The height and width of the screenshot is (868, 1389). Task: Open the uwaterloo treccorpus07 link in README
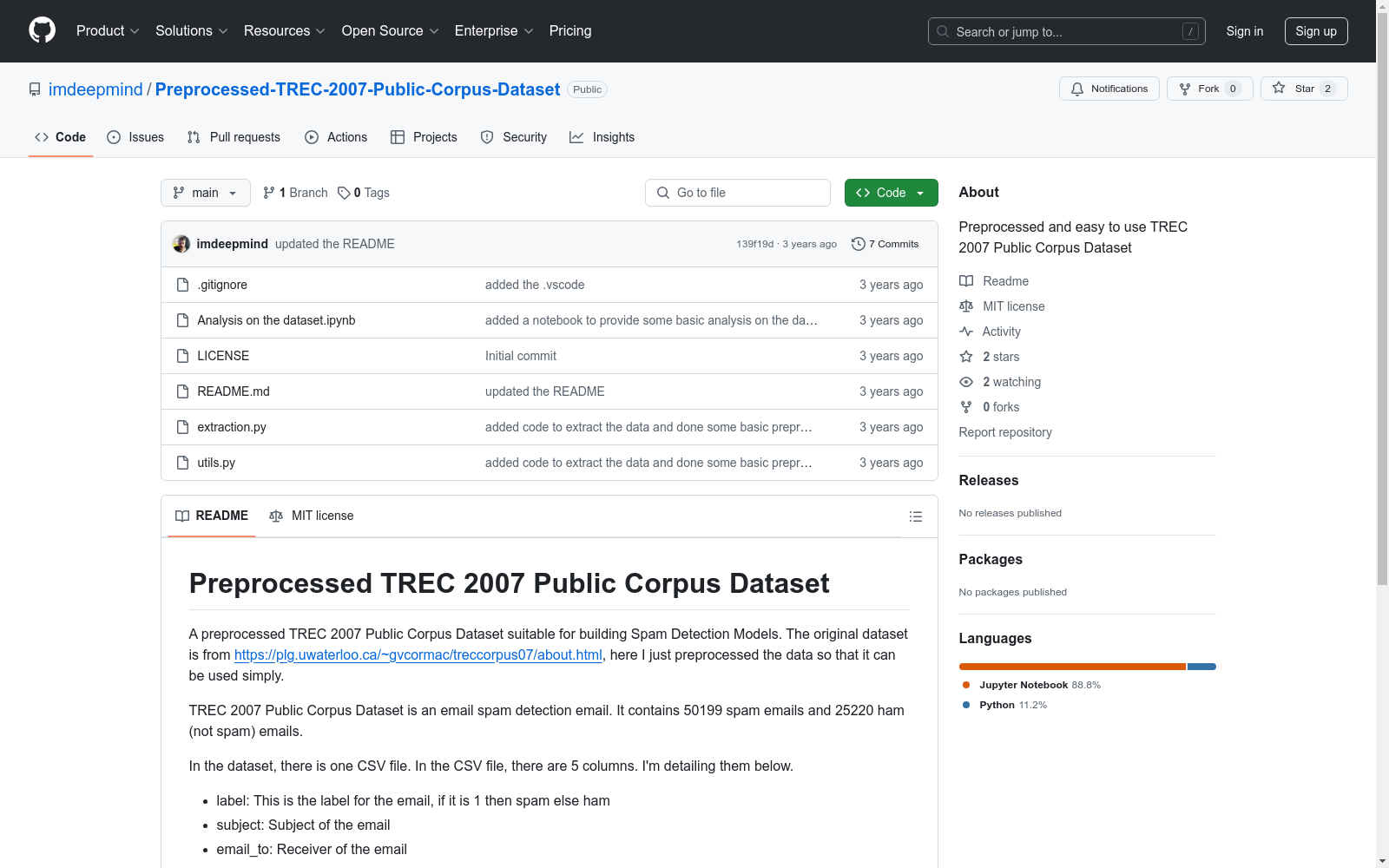click(418, 654)
